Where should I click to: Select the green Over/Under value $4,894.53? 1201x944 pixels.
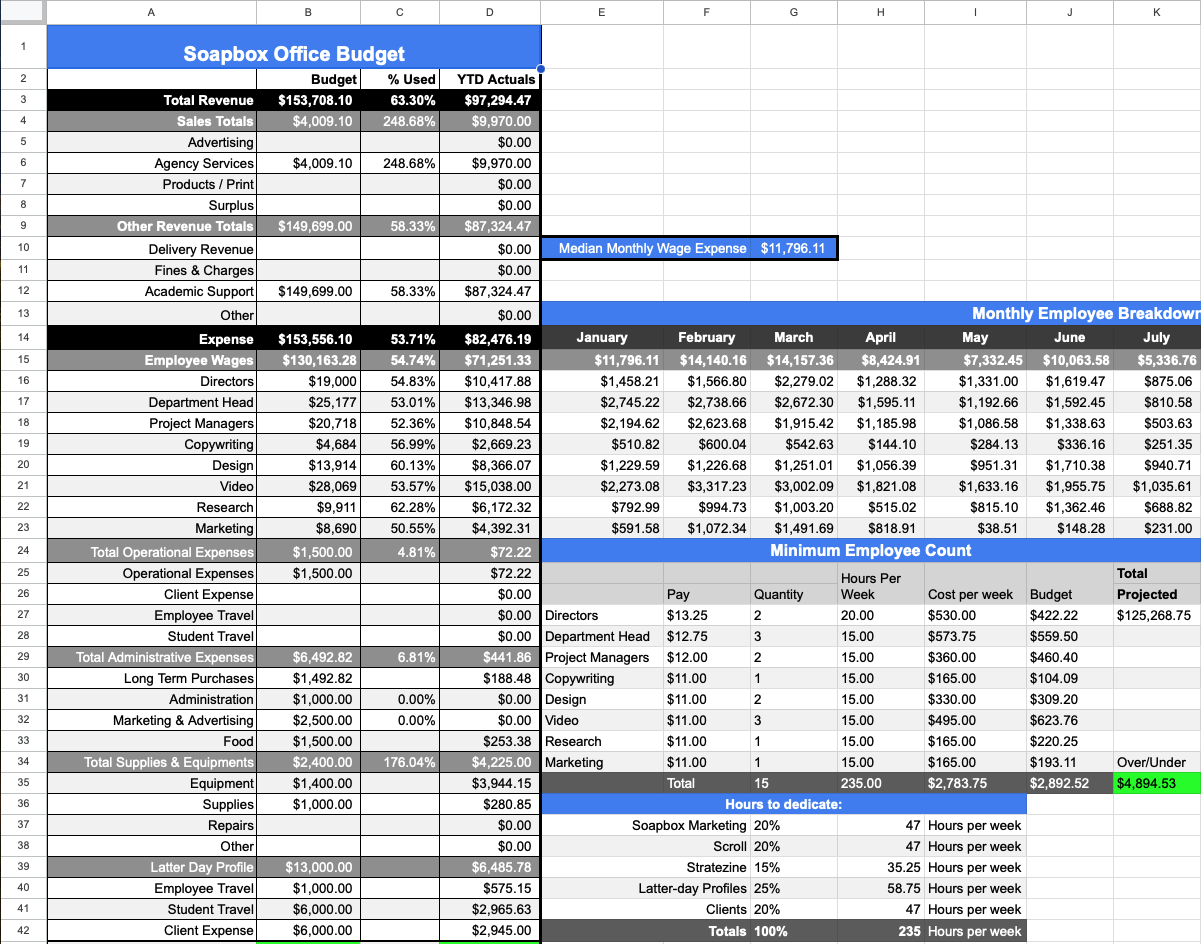point(1155,783)
